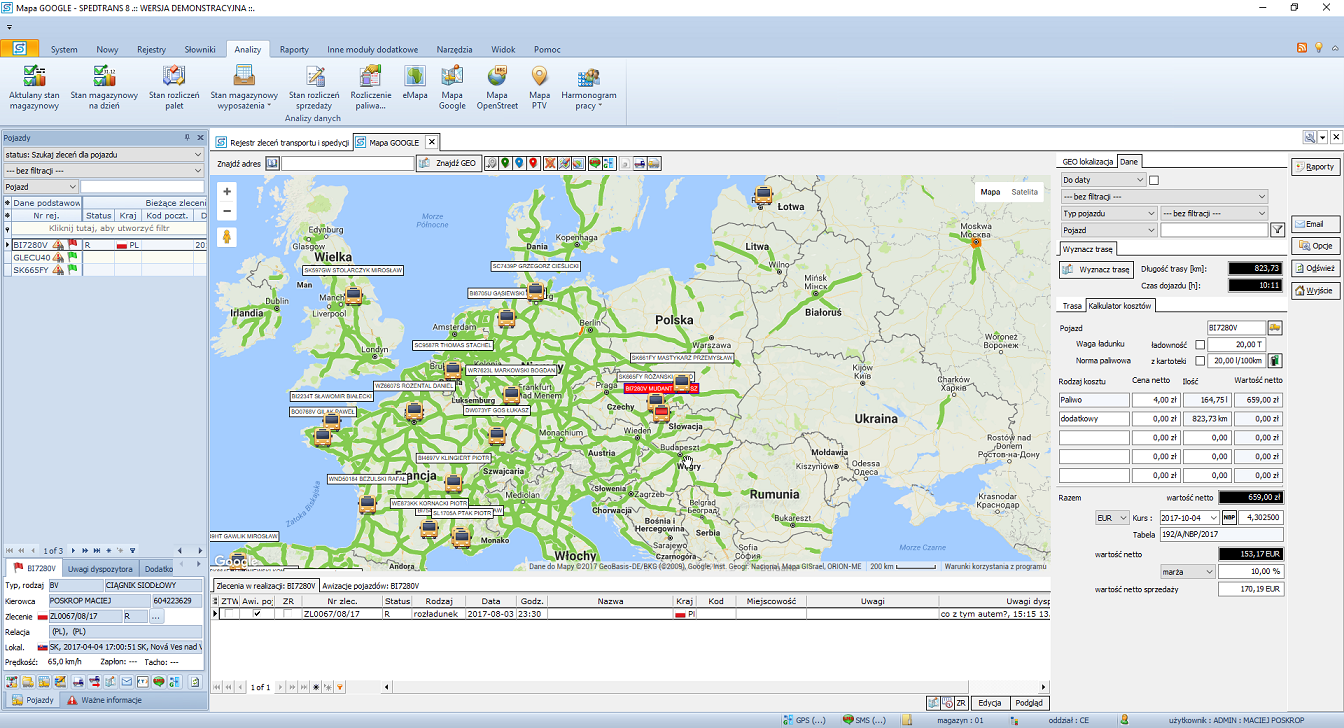Open the Typ pojazdu dropdown
Screen dimensions: 1344x728
(1109, 213)
